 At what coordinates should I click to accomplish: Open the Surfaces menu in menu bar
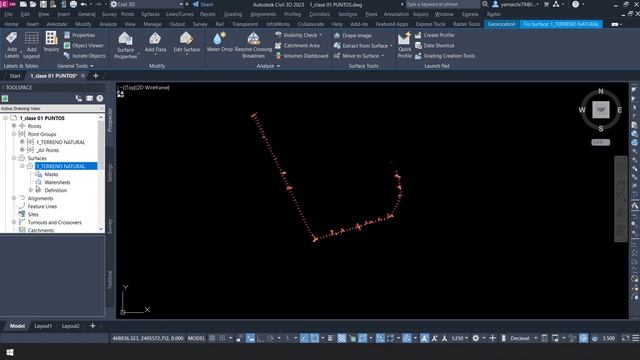point(150,14)
